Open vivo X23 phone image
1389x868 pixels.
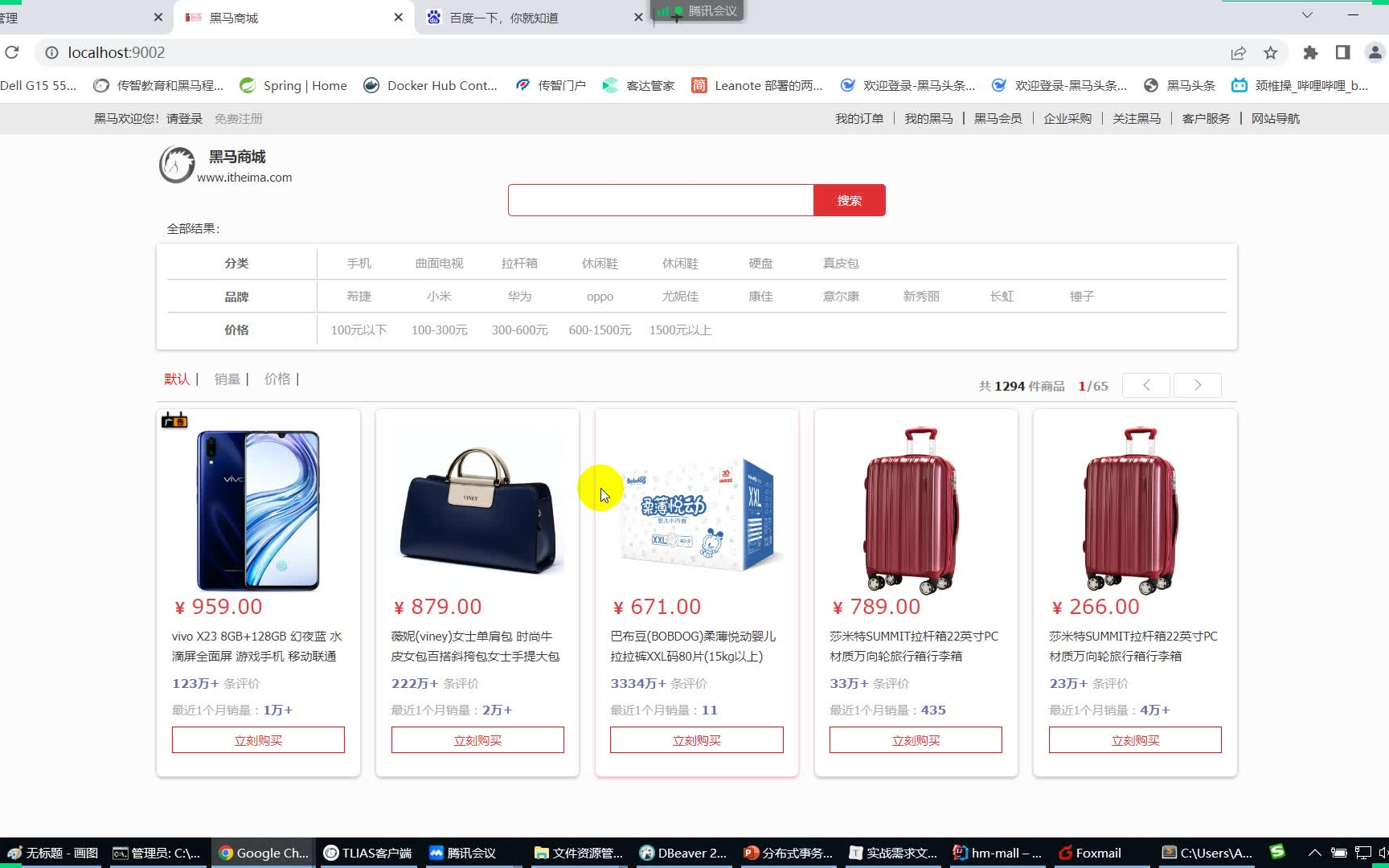pyautogui.click(x=258, y=510)
